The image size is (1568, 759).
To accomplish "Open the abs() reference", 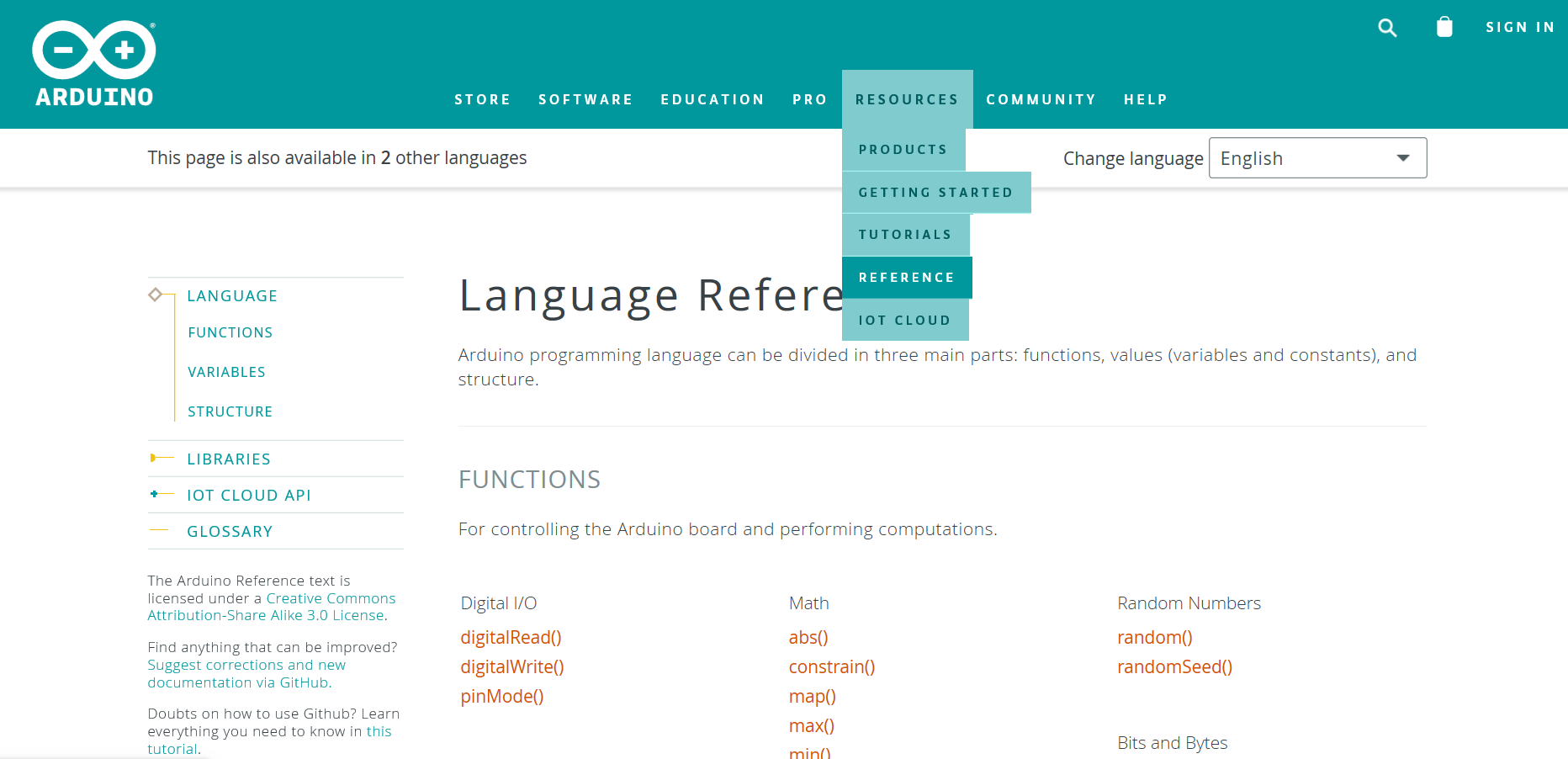I will pos(808,638).
